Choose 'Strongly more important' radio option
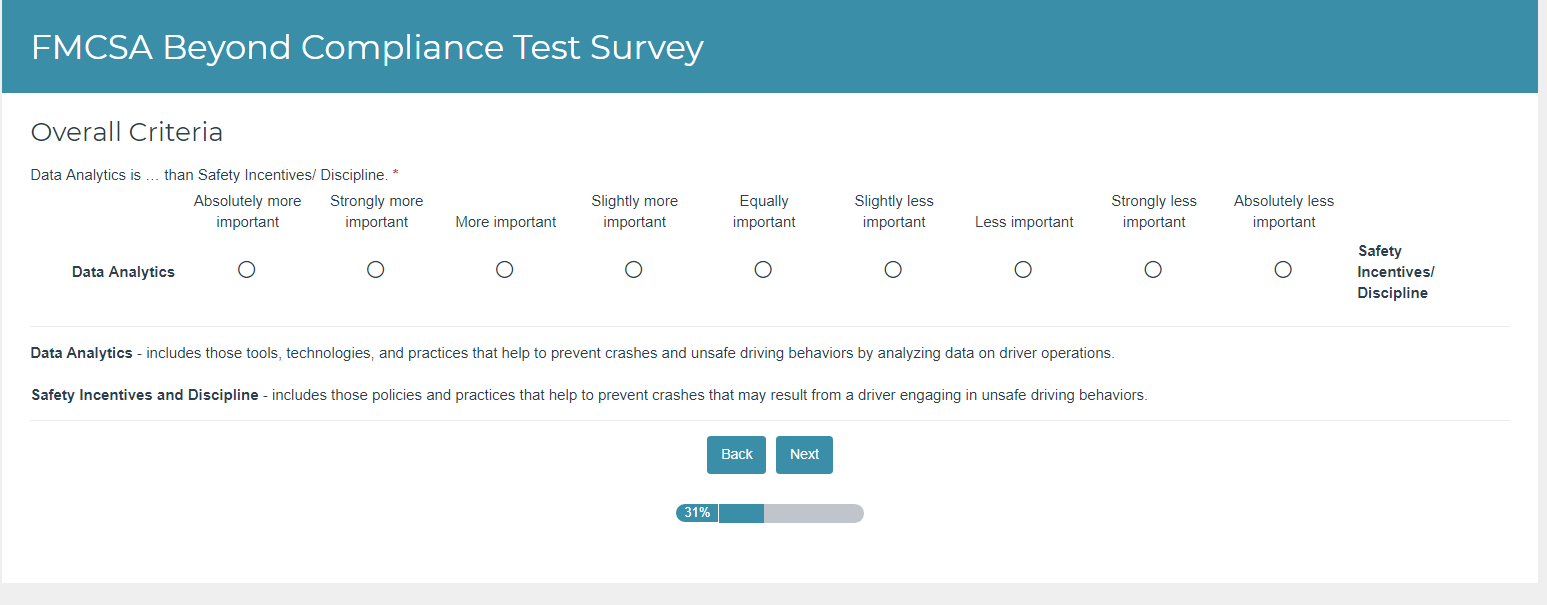 (x=376, y=270)
